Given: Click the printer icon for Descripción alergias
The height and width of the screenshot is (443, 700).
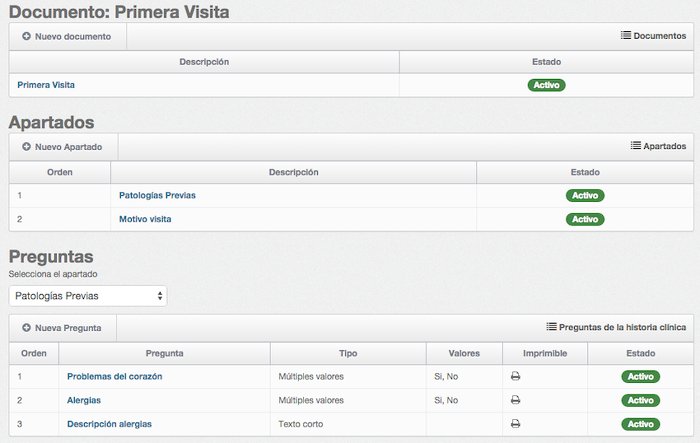Looking at the screenshot, I should click(x=515, y=423).
